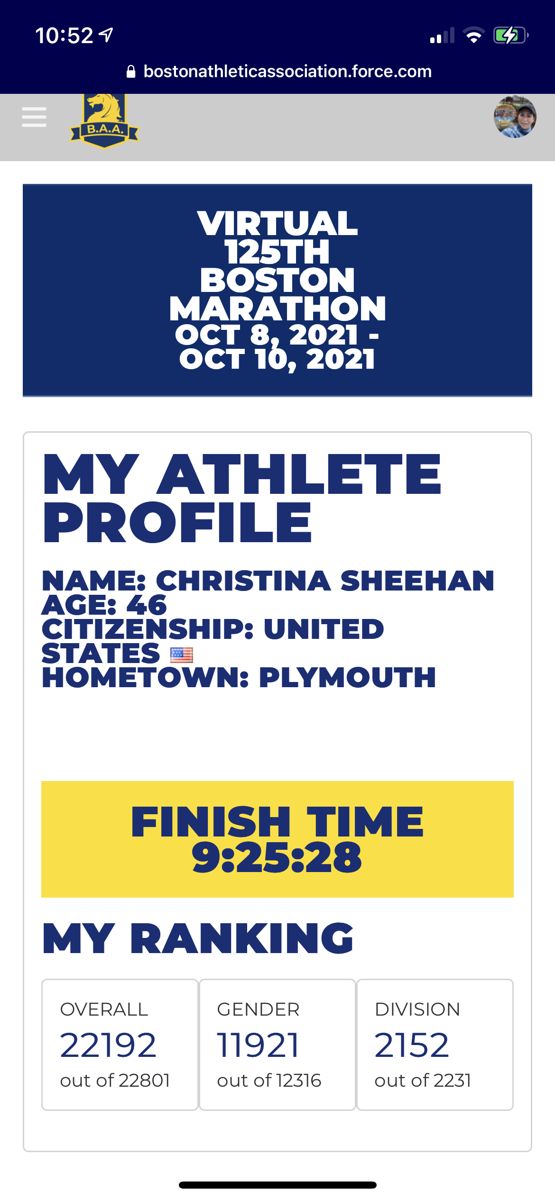Screen dimensions: 555x1200
Task: Tap the battery charging icon
Action: click(x=510, y=36)
